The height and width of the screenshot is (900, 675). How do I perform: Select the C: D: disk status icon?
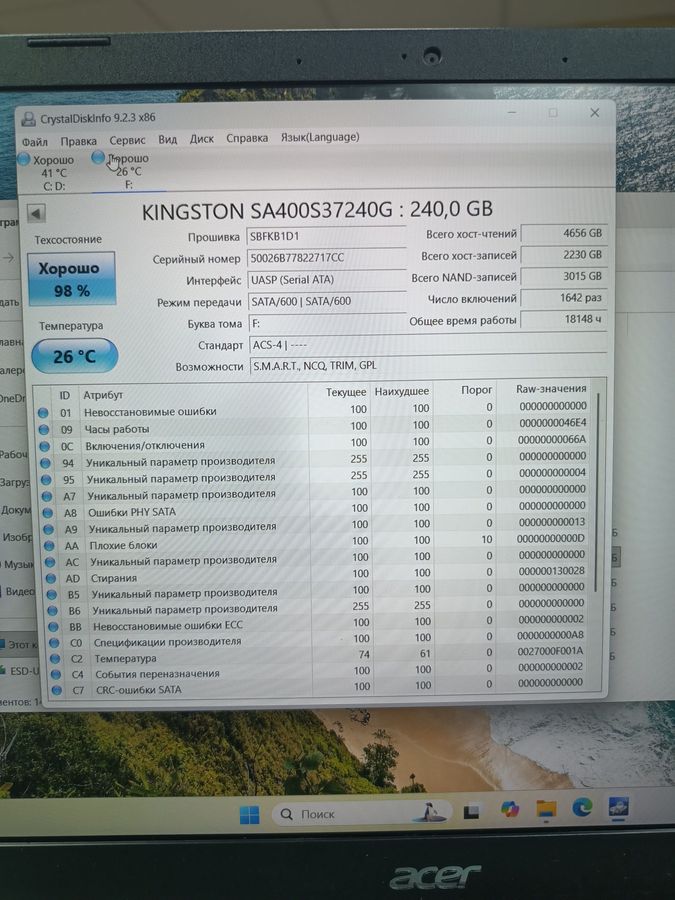(x=24, y=159)
